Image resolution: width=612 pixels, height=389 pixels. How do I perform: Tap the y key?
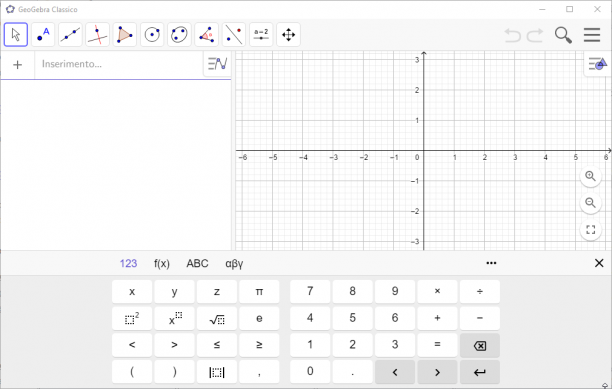174,291
